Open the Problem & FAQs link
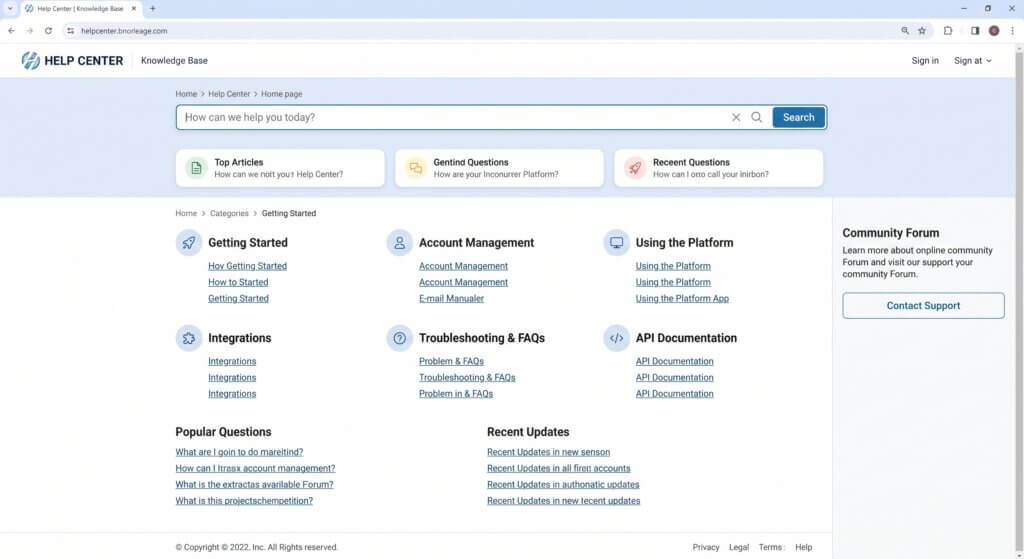Viewport: 1024px width, 559px height. 451,362
